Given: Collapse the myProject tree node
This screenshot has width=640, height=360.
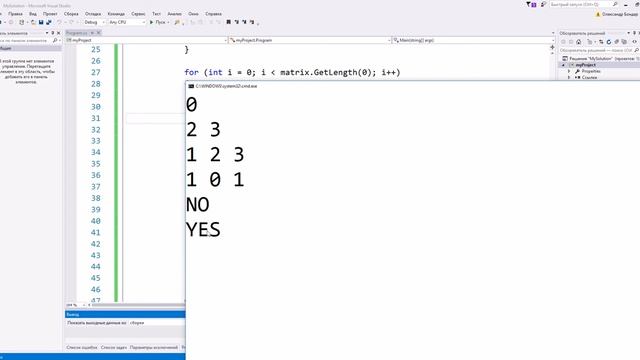Looking at the screenshot, I should point(564,65).
